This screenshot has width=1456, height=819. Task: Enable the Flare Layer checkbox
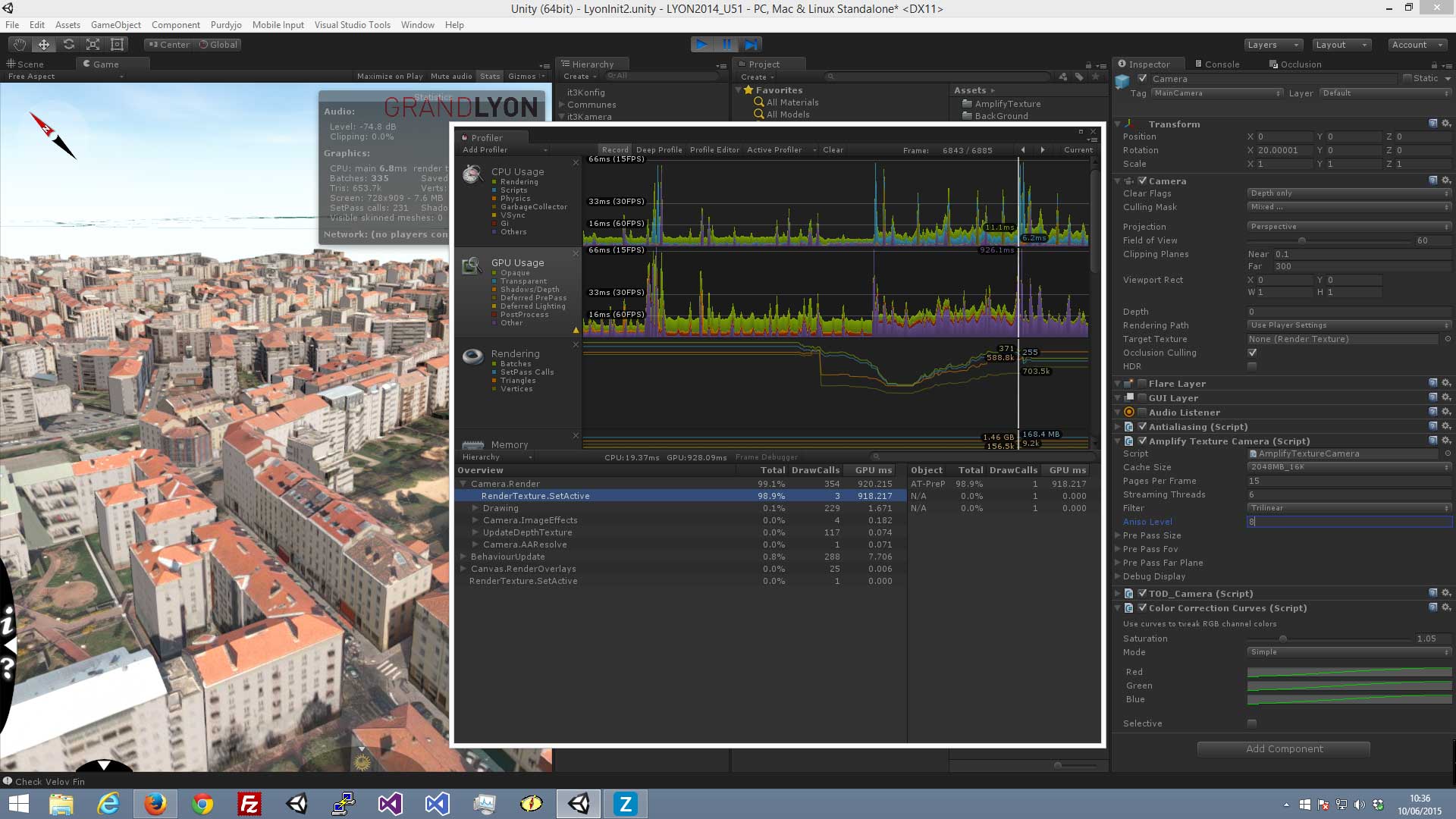point(1143,383)
